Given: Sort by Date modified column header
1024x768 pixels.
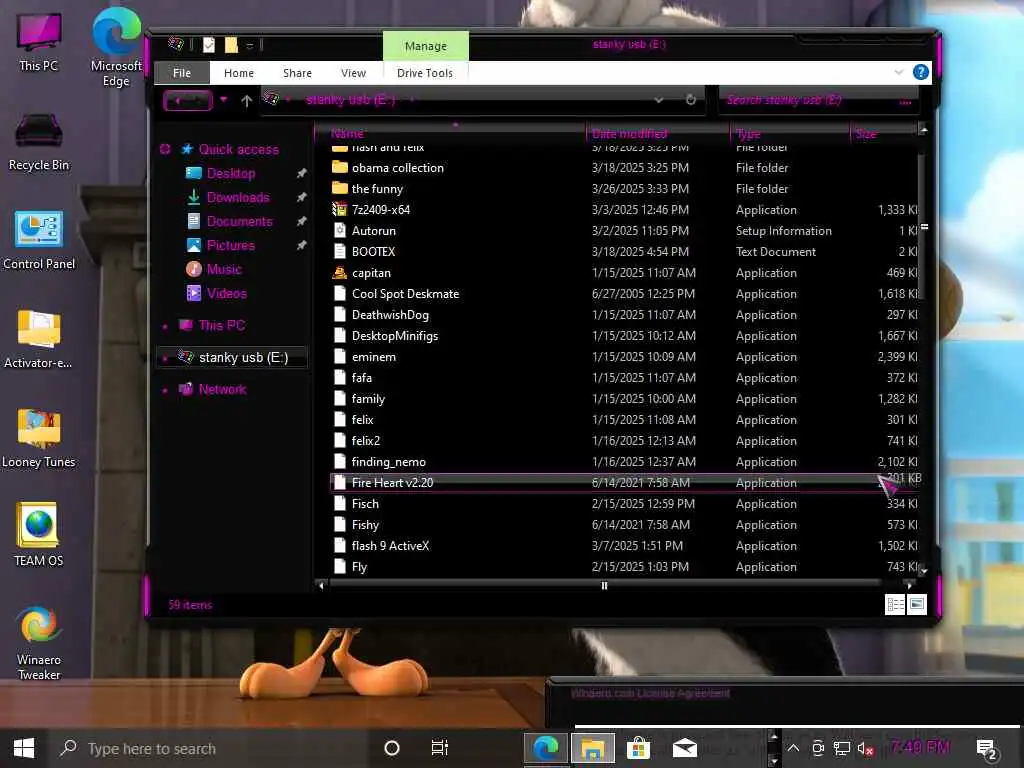Looking at the screenshot, I should (x=658, y=134).
